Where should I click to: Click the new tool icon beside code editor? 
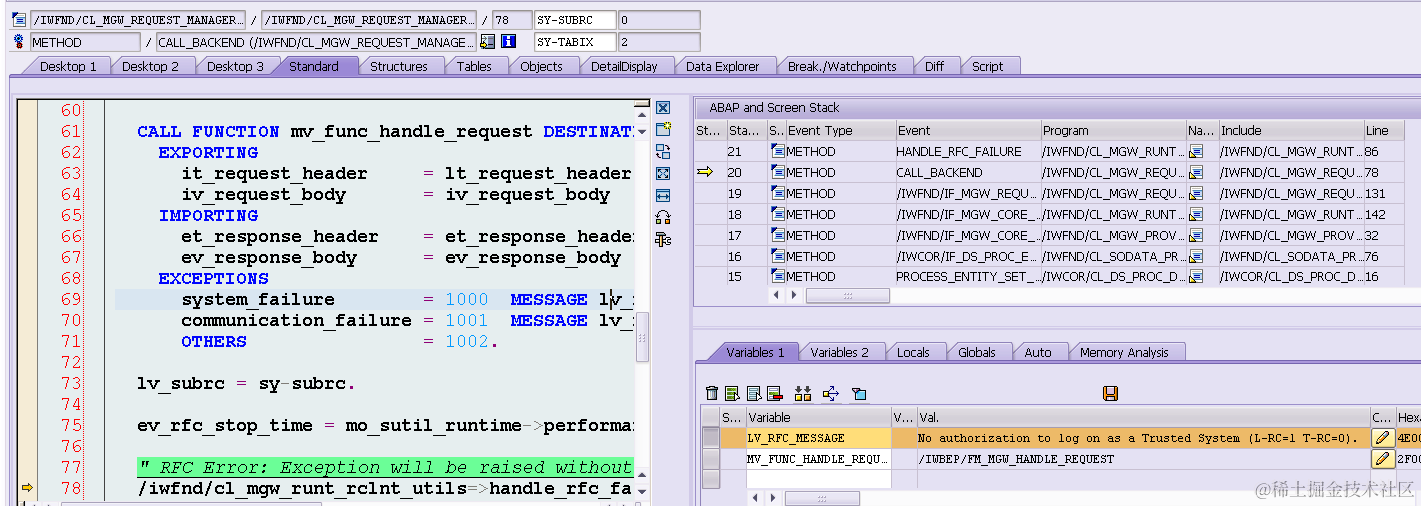pyautogui.click(x=662, y=130)
